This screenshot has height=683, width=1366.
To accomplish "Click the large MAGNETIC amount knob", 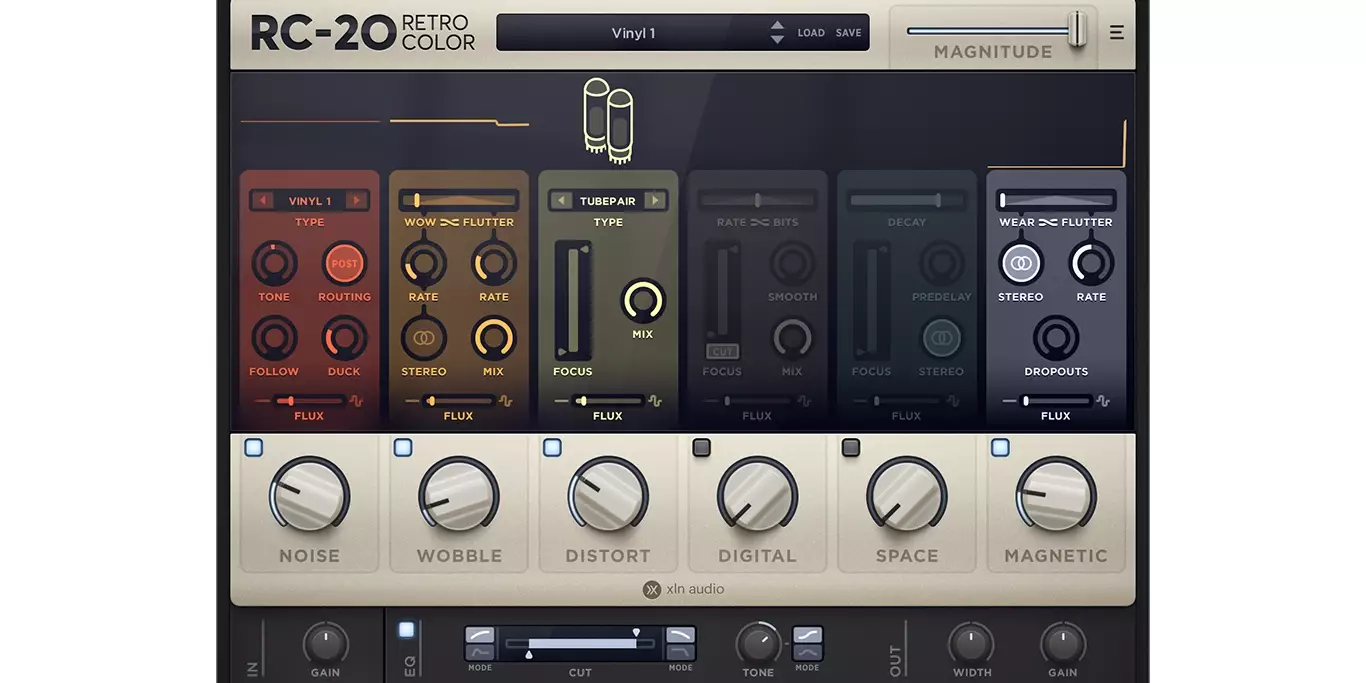I will 1056,495.
